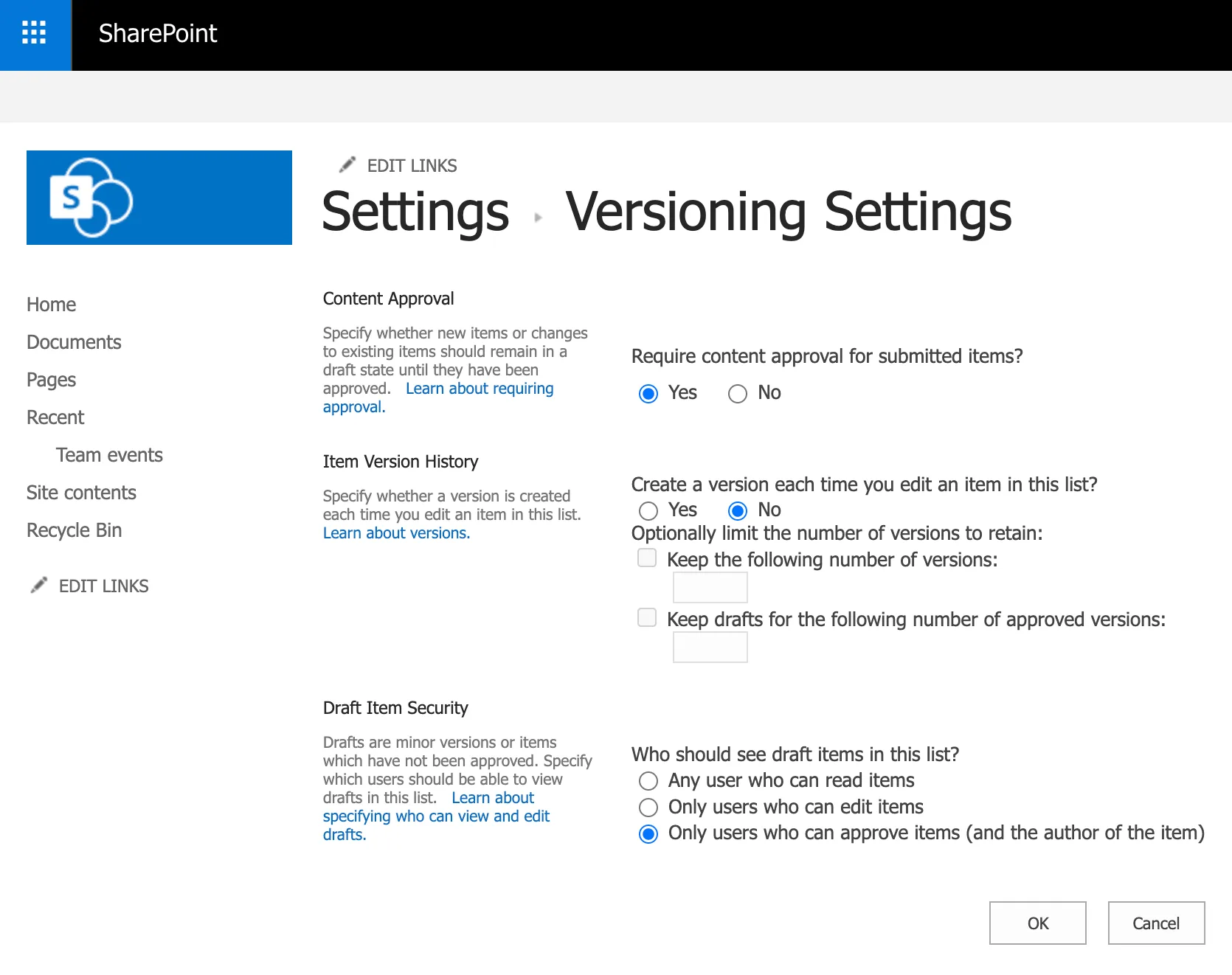The height and width of the screenshot is (975, 1232).
Task: Click the number of versions input field
Action: [710, 588]
